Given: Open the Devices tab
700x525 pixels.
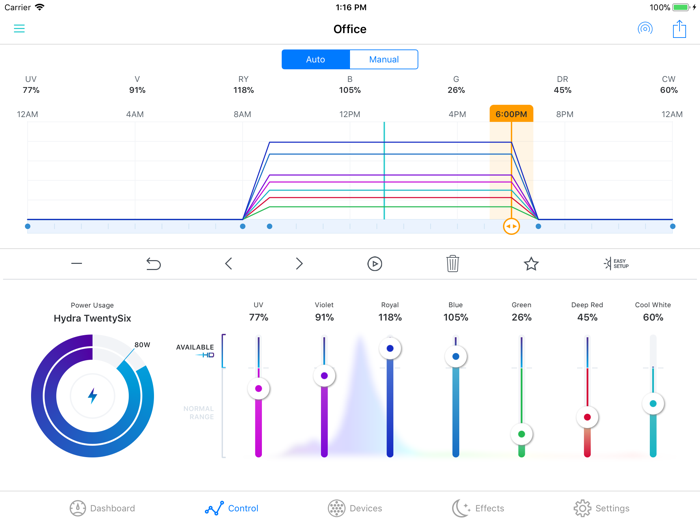Looking at the screenshot, I should (355, 508).
